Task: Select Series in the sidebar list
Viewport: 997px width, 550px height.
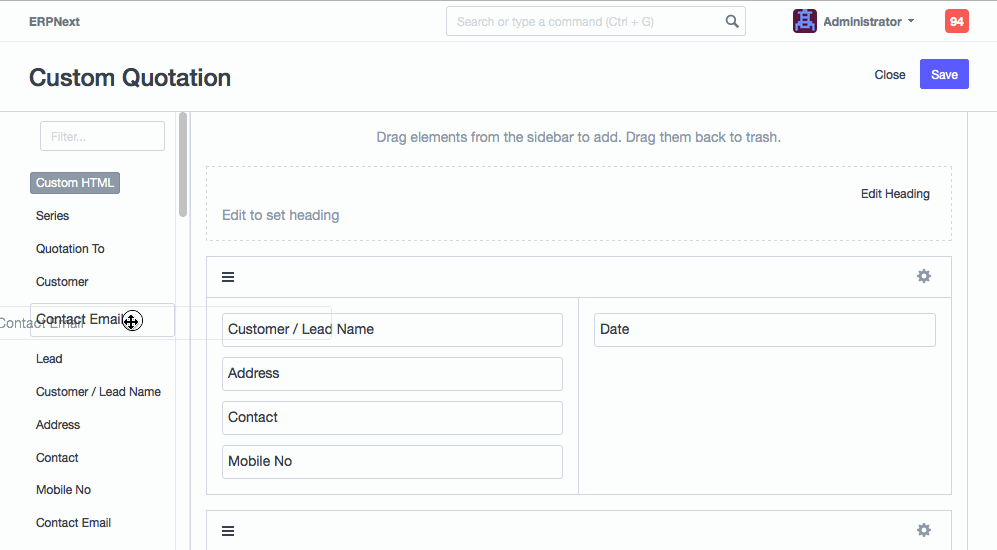Action: tap(53, 216)
